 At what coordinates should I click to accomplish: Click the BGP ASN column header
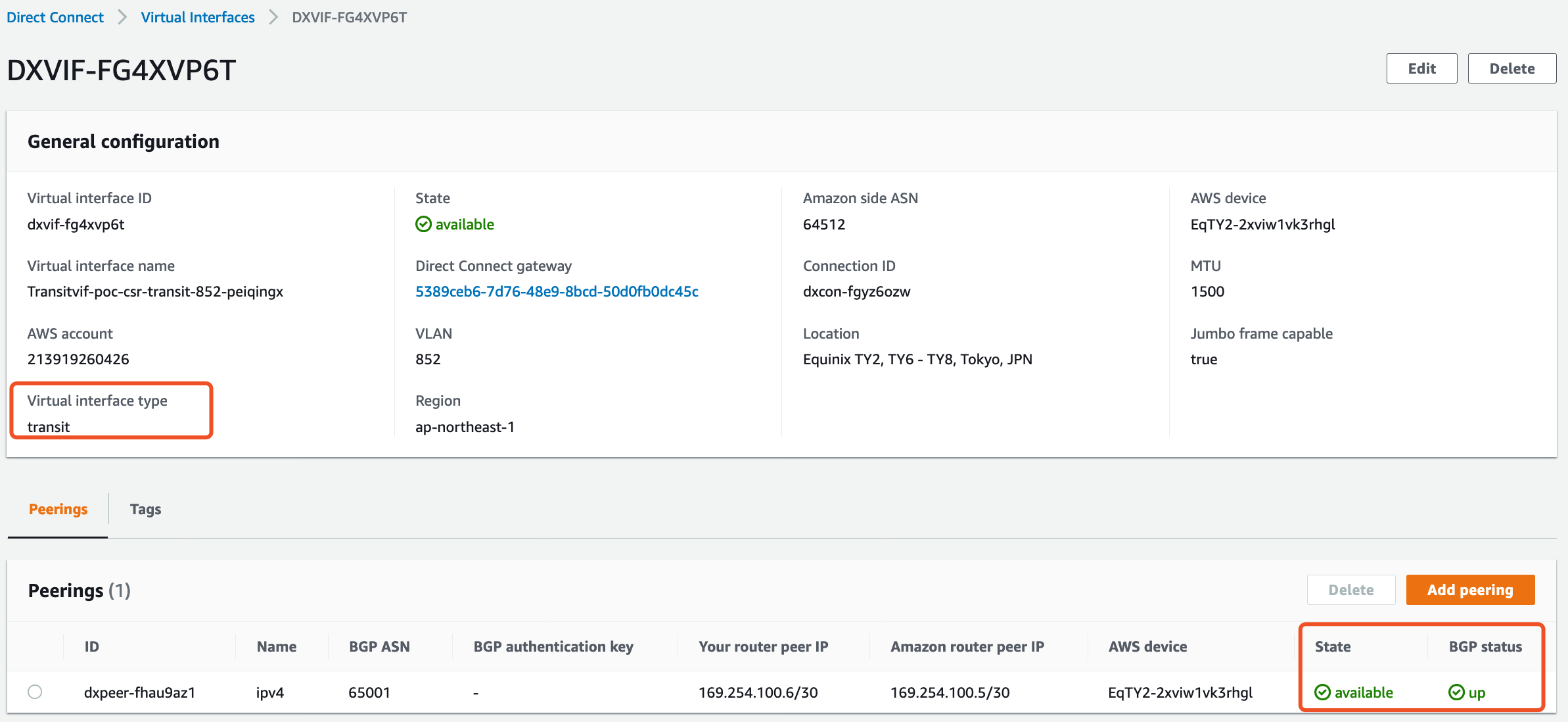point(379,646)
